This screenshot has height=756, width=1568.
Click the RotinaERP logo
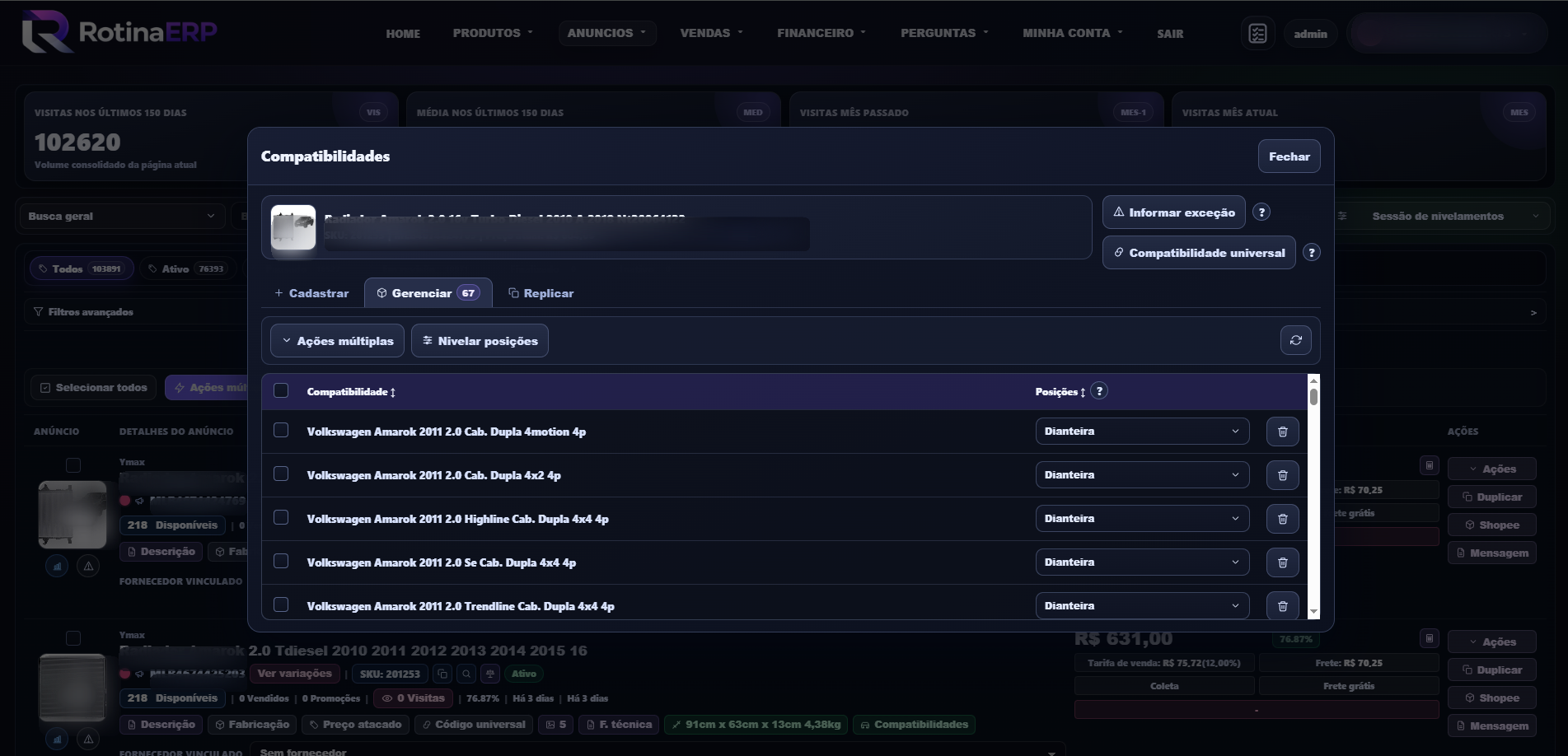point(119,32)
